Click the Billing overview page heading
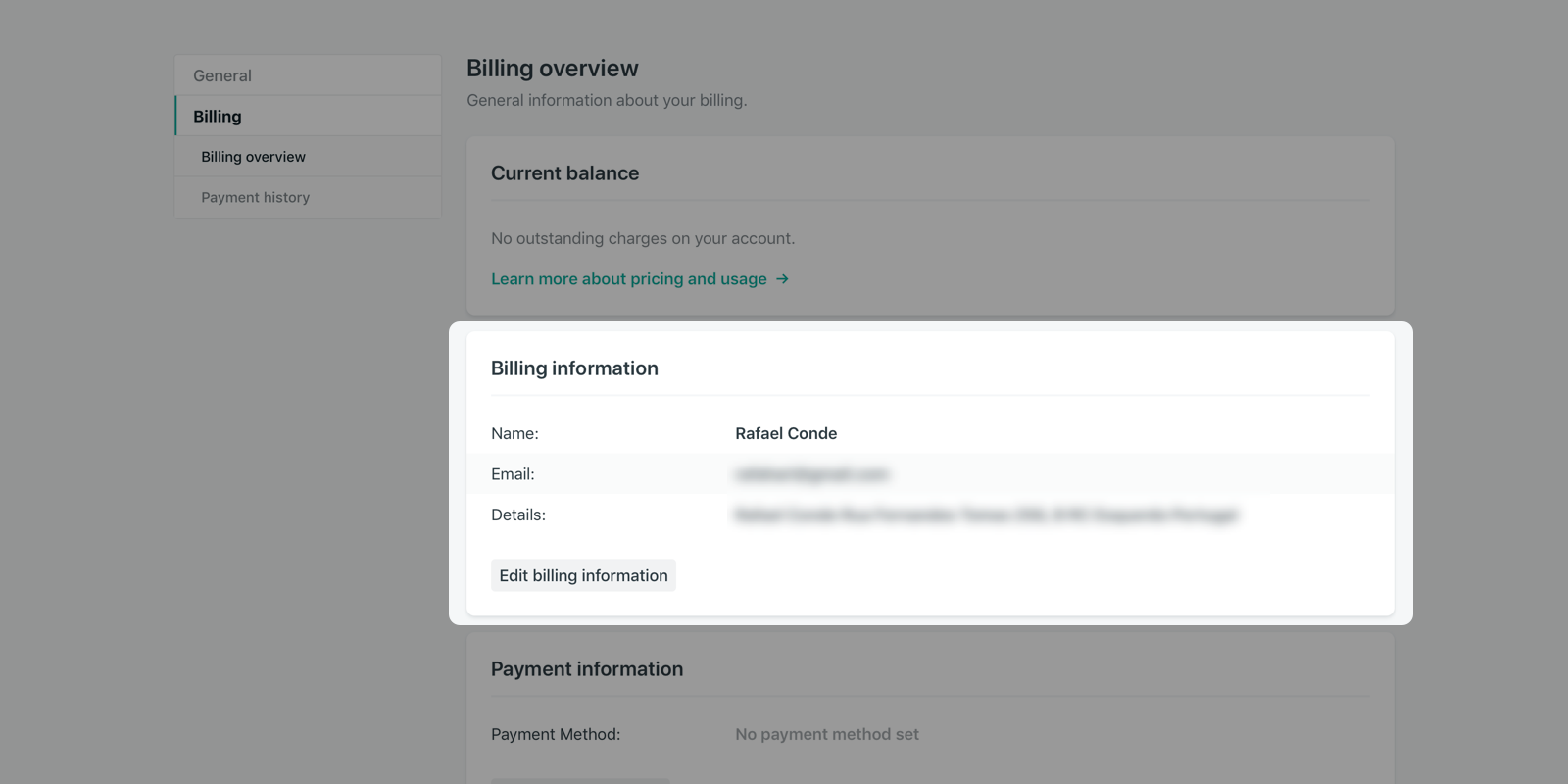Image resolution: width=1568 pixels, height=784 pixels. click(x=552, y=69)
